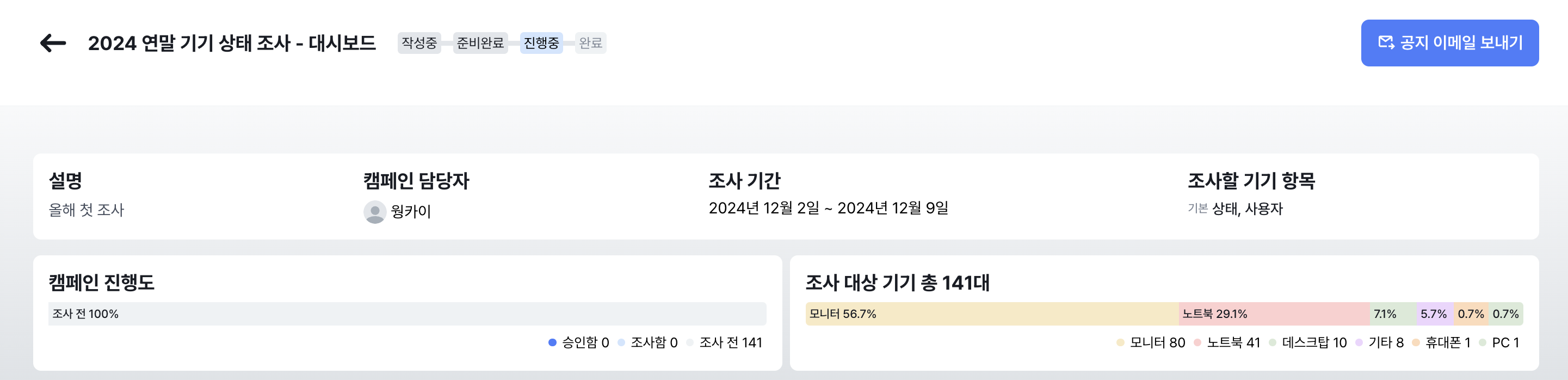
Task: Click the 데스크탑 legend dot
Action: click(x=1272, y=343)
